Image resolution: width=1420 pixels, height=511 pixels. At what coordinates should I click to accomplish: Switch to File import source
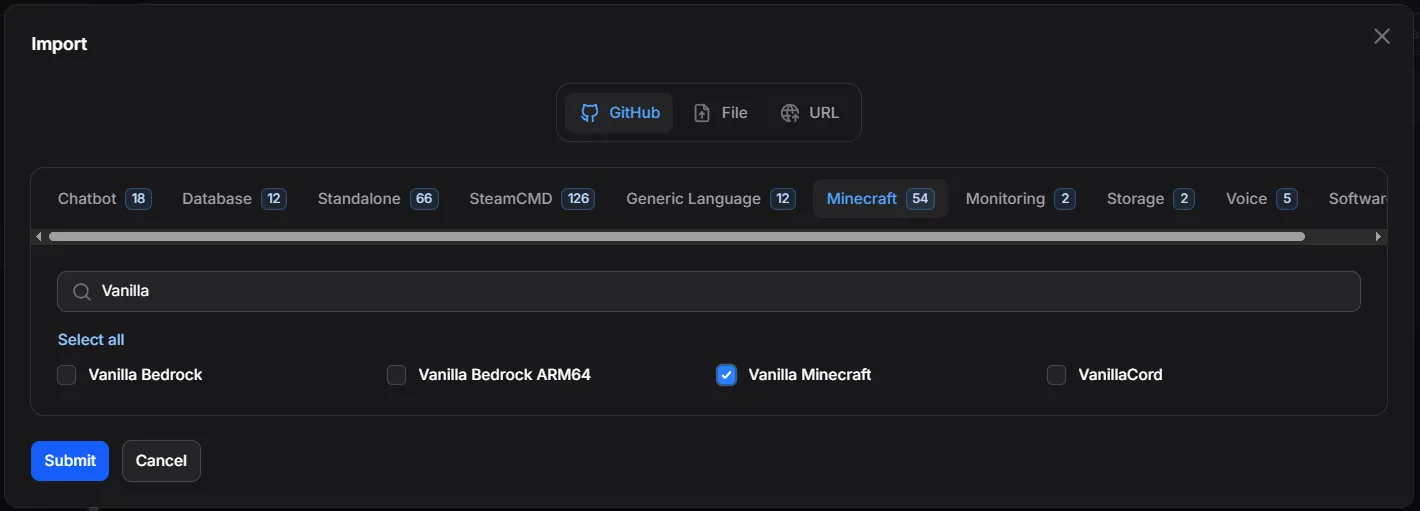tap(720, 113)
